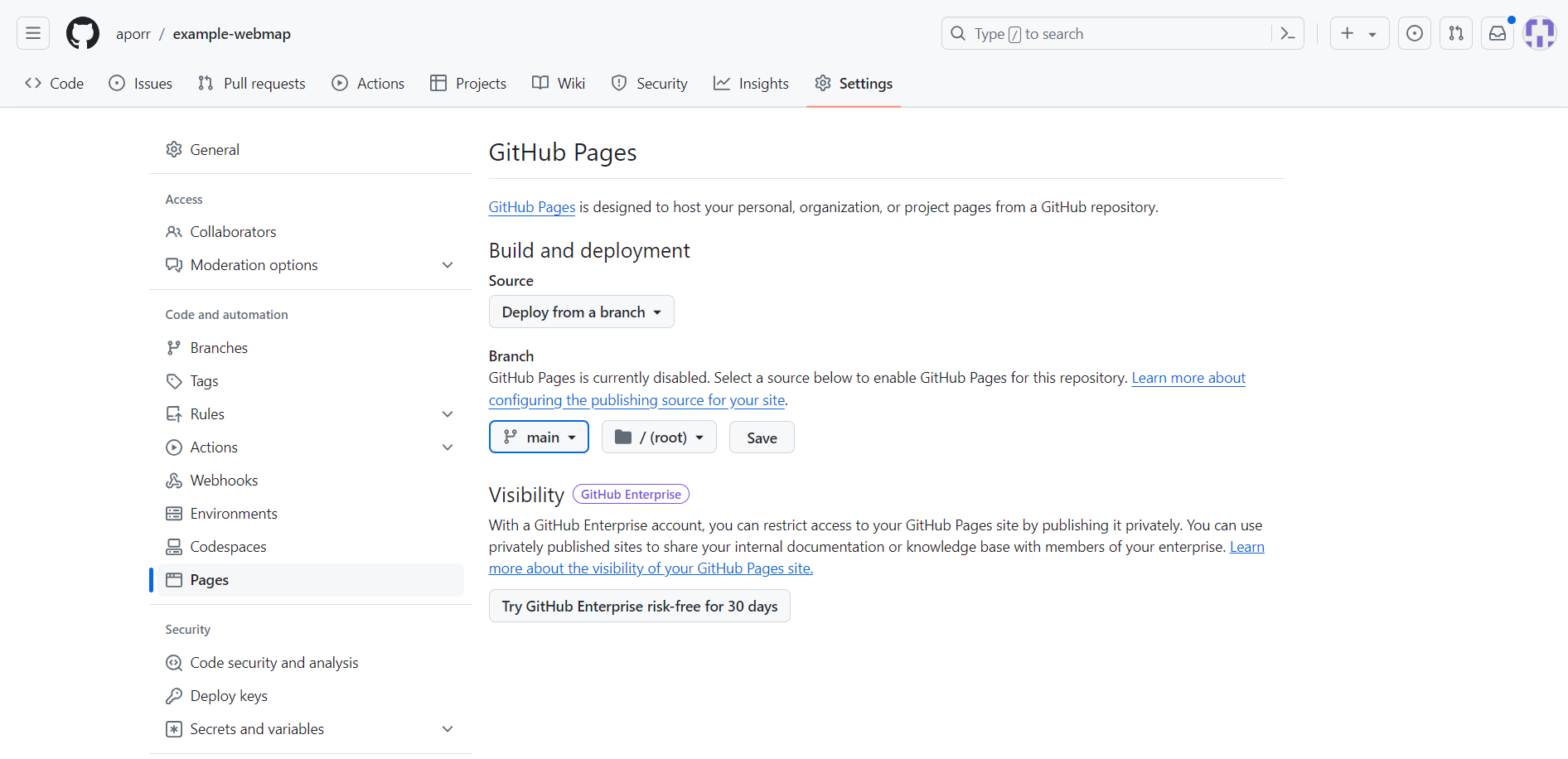1568x759 pixels.
Task: Click the GitHub Enterprise badge
Action: 631,494
